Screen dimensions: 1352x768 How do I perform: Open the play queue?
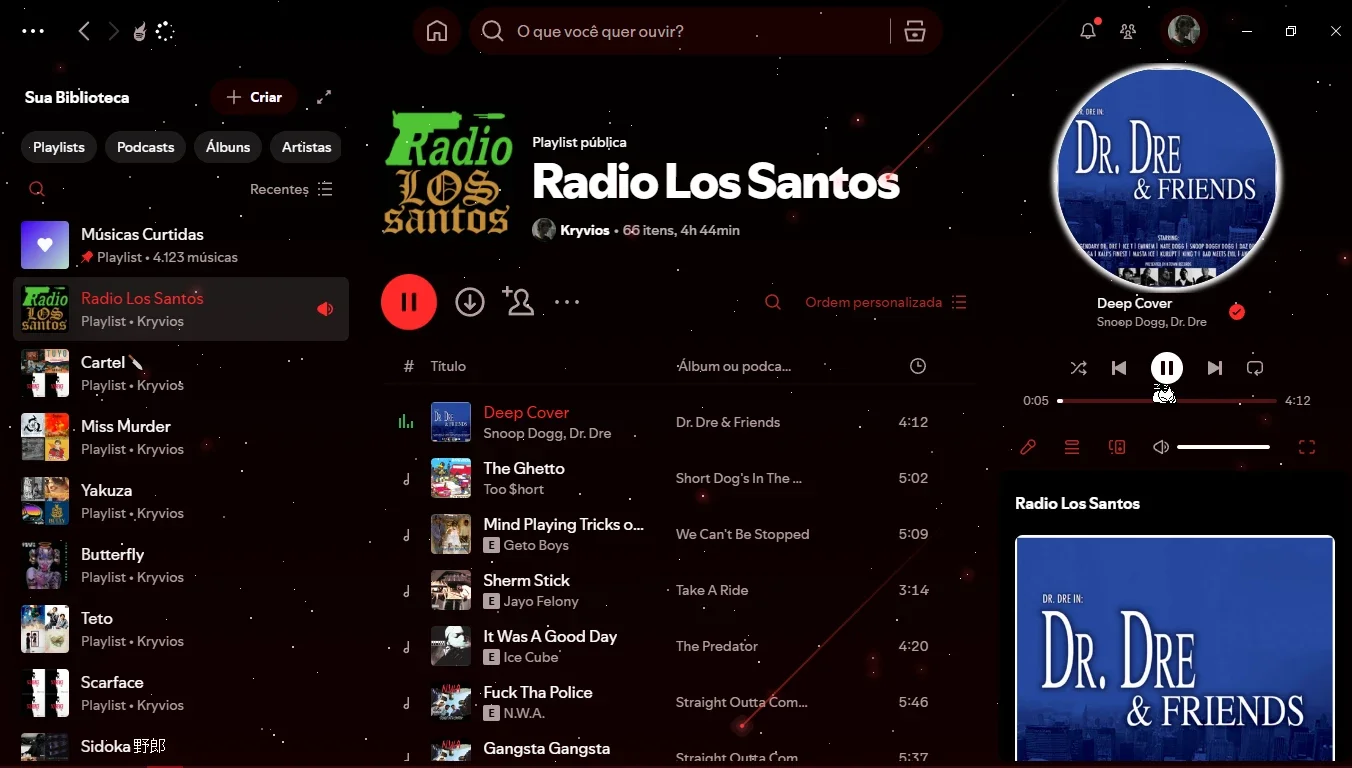point(1072,447)
